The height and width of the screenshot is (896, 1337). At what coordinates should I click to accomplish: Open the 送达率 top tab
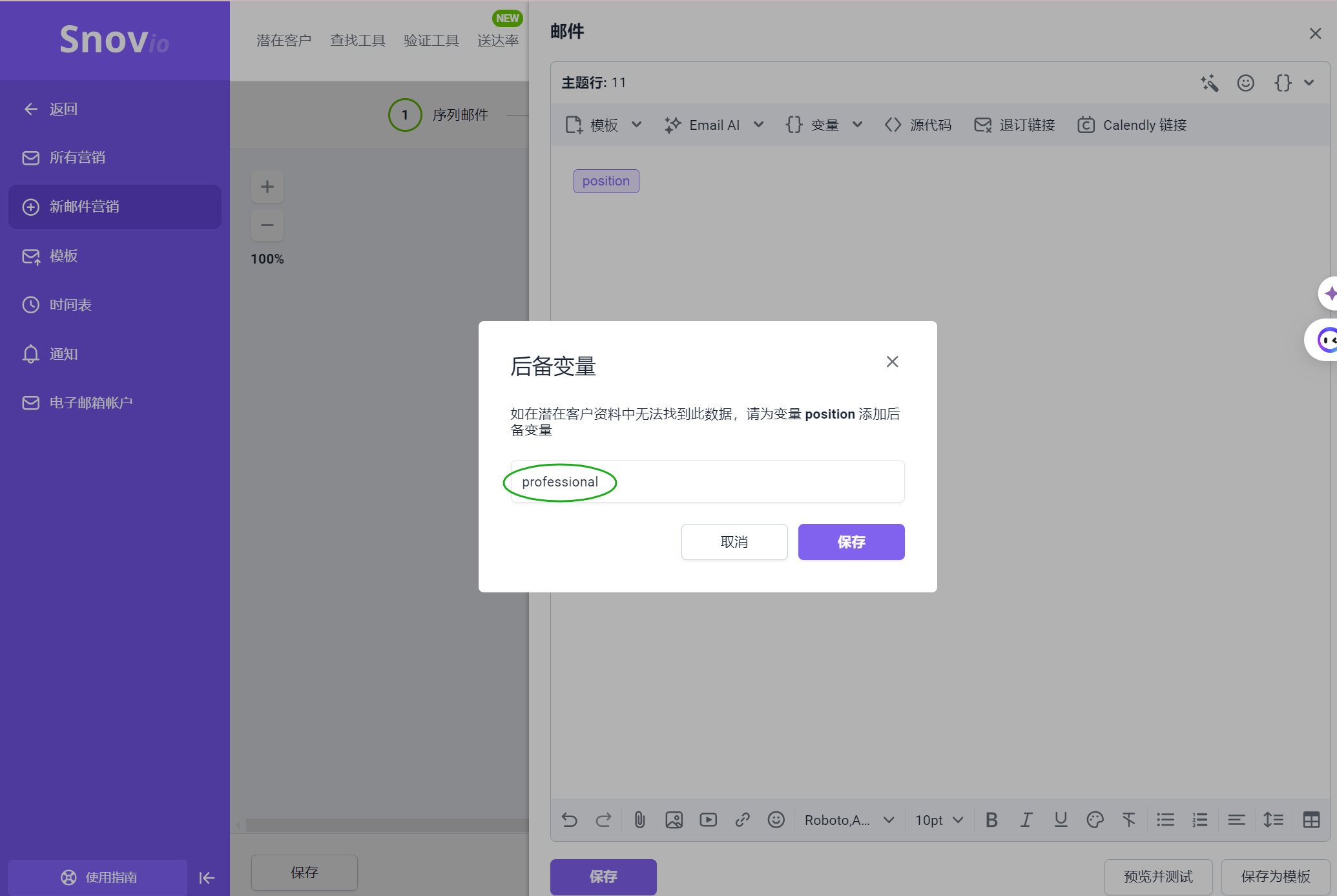tap(498, 41)
